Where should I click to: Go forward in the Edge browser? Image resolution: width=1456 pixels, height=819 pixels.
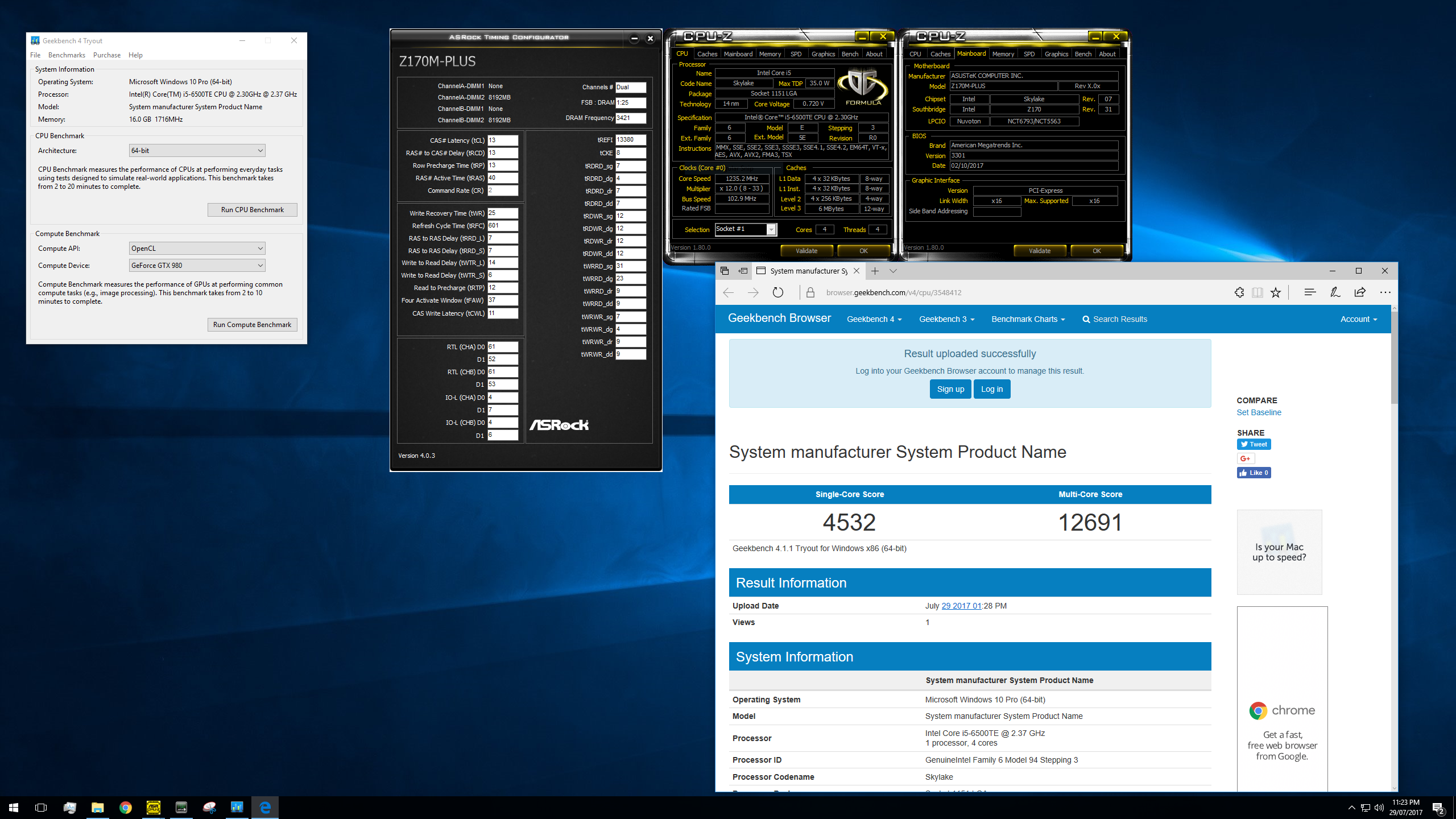coord(753,292)
